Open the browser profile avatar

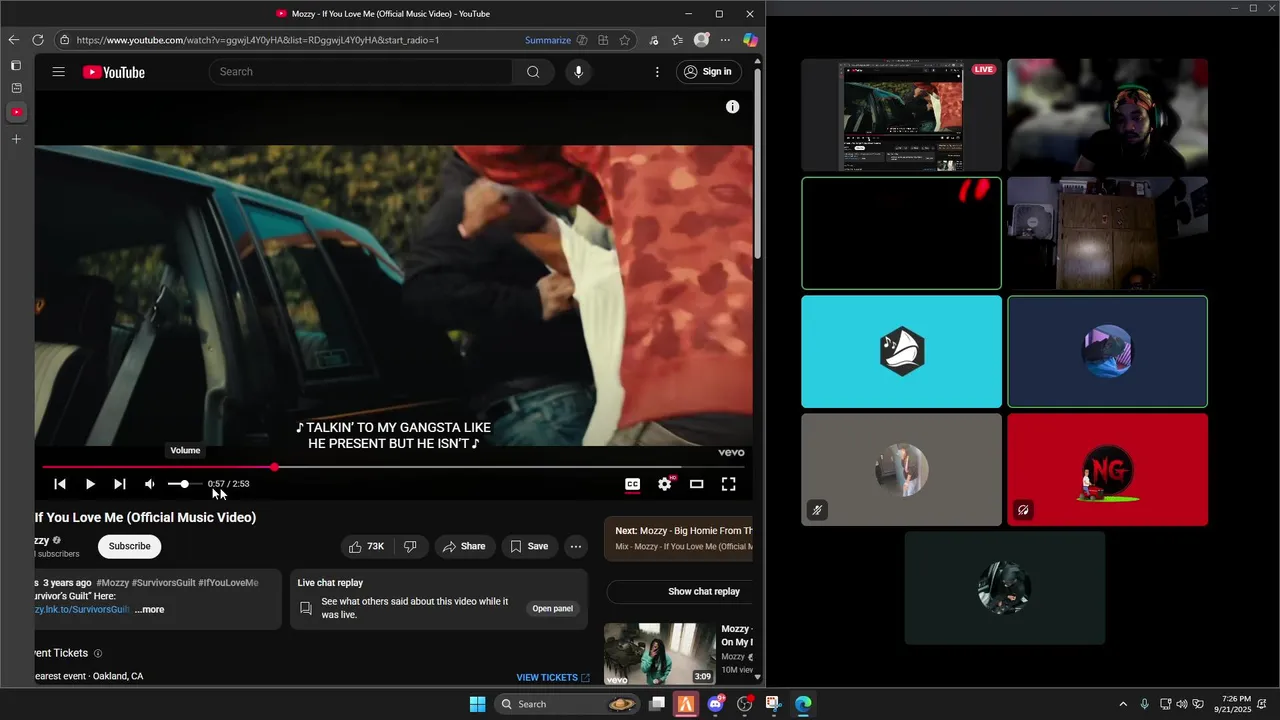click(x=702, y=40)
